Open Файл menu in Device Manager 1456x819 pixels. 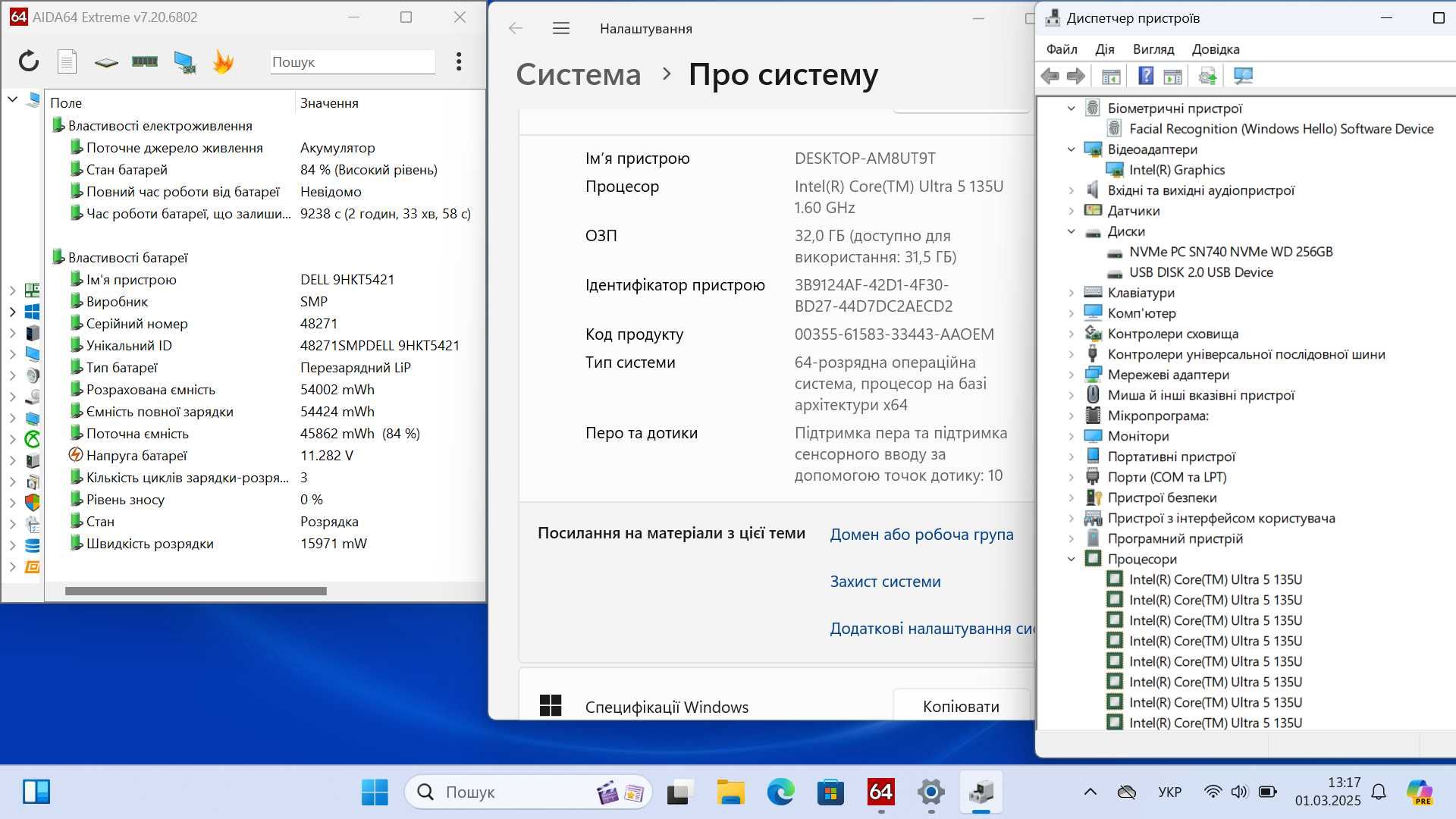pyautogui.click(x=1062, y=49)
